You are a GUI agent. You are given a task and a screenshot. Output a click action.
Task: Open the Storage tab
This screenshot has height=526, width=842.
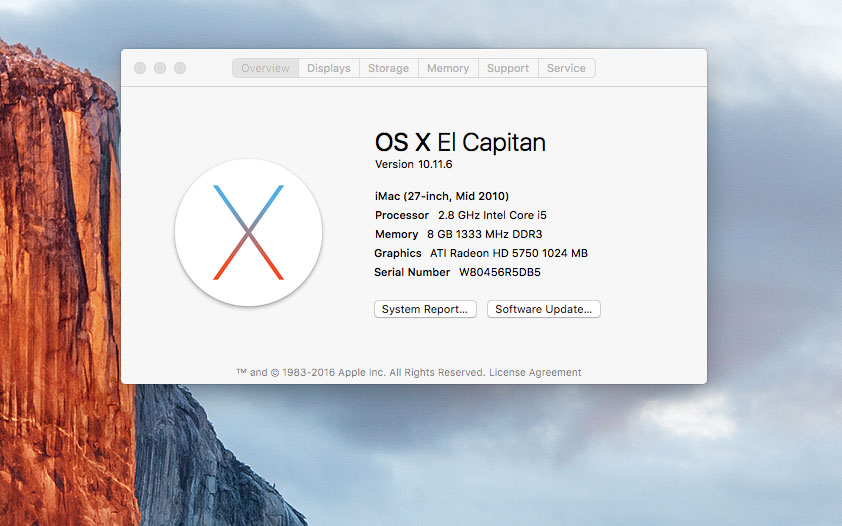pos(388,68)
